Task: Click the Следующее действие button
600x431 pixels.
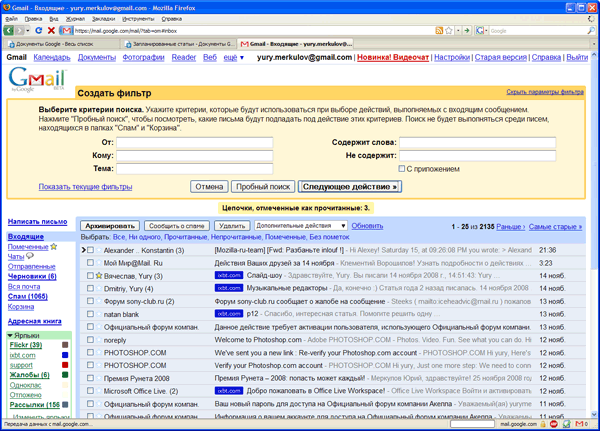Action: (x=350, y=187)
